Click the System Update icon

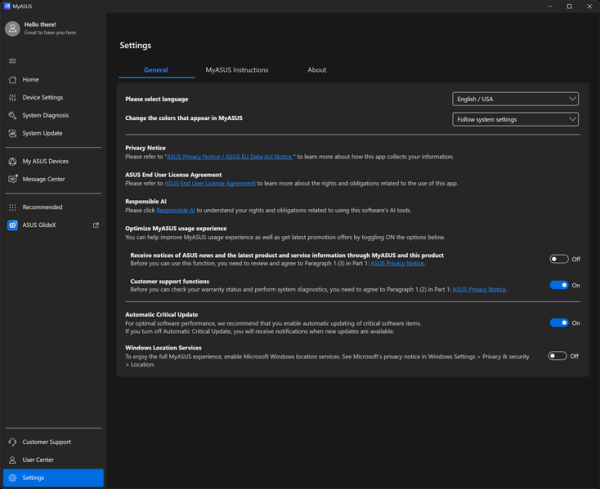coord(13,133)
